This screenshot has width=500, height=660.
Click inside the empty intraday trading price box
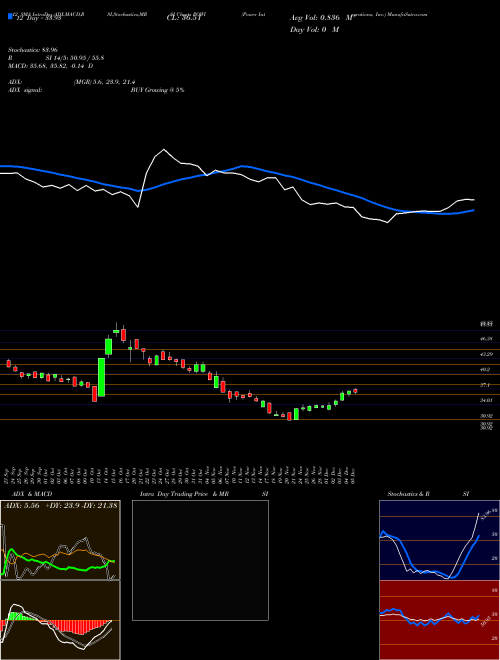[x=200, y=560]
